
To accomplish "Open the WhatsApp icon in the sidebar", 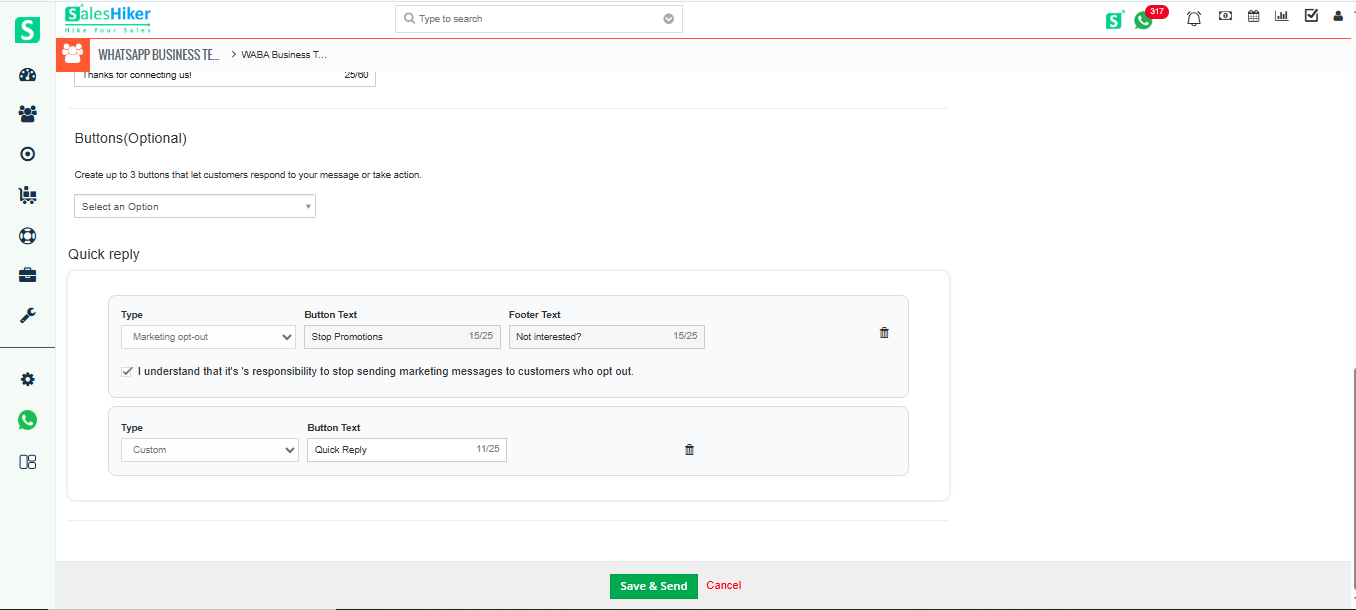I will [27, 419].
